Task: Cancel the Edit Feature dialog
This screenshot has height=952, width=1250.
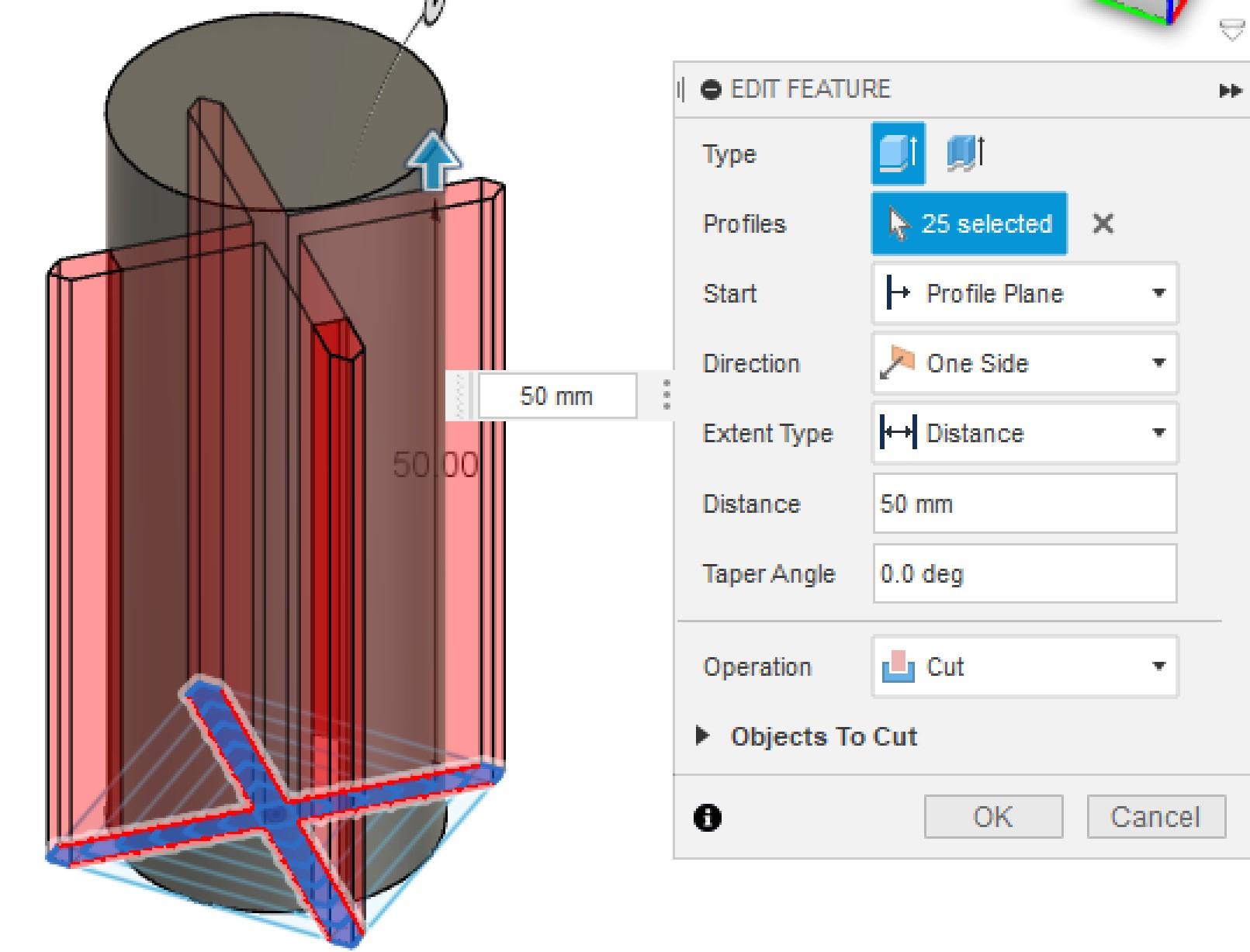Action: (1156, 816)
